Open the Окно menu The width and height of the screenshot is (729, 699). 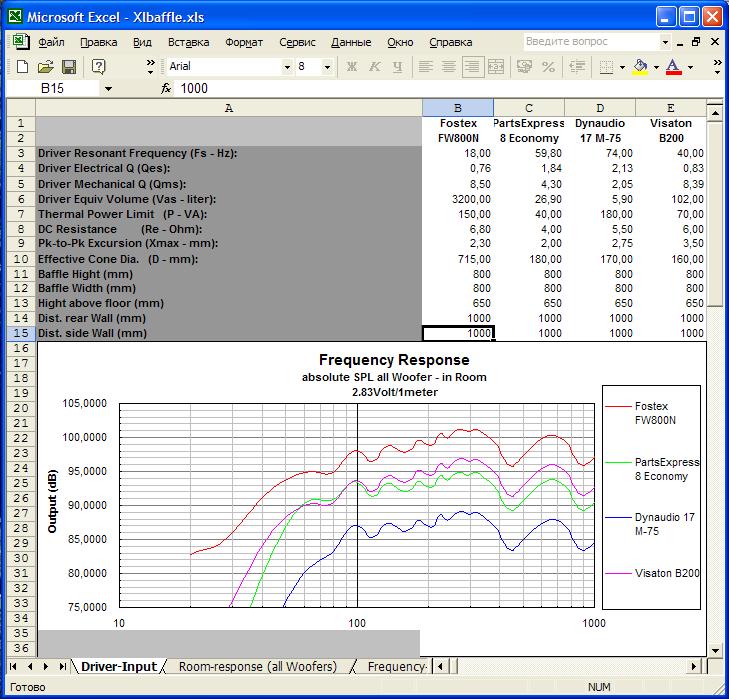400,42
